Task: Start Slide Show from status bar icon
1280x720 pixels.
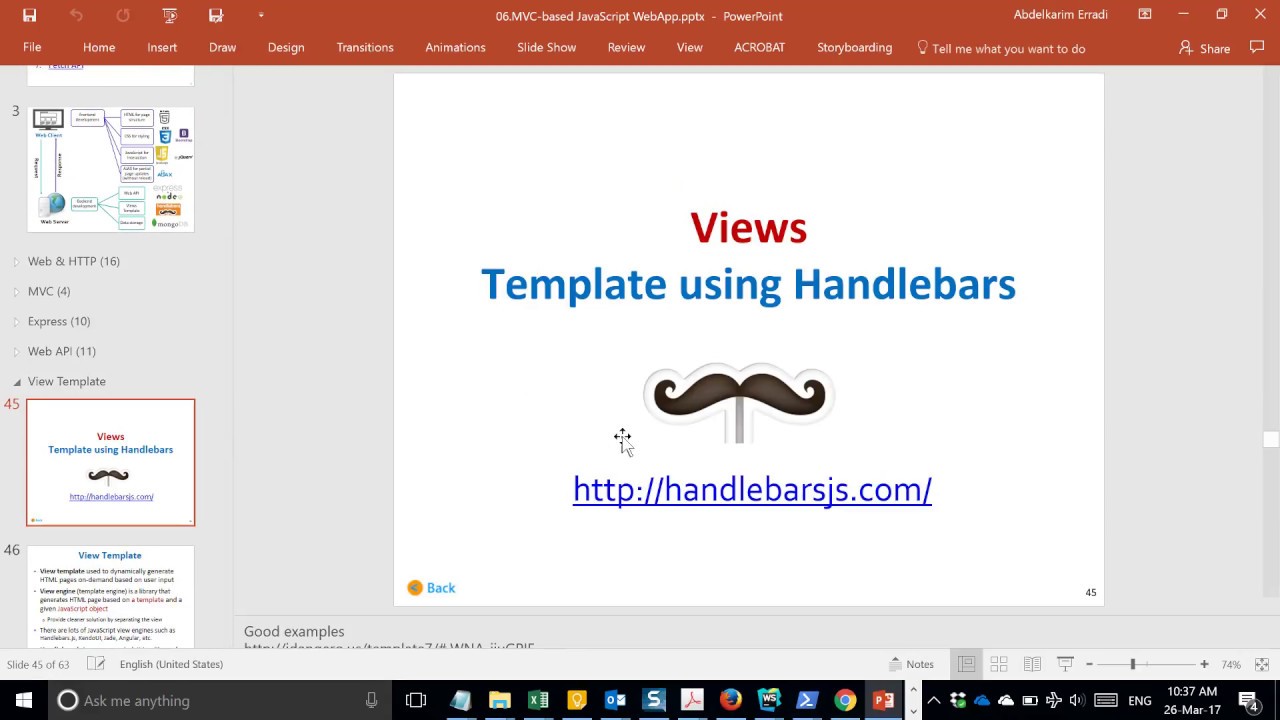Action: 1065,664
